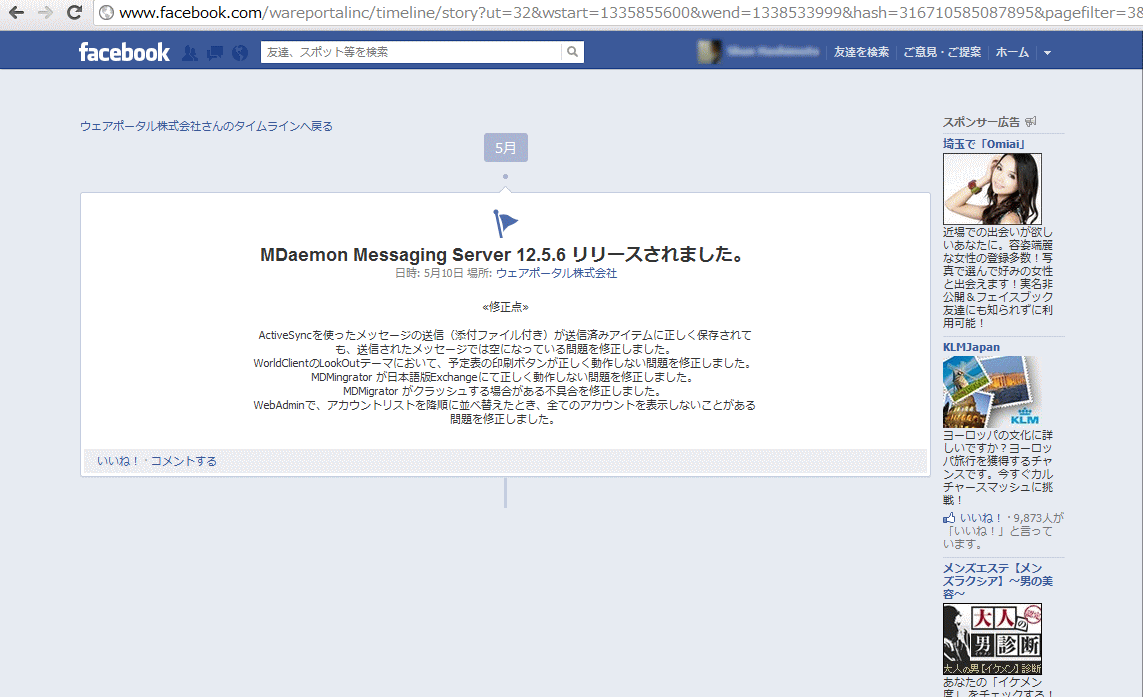Click the flag milestone icon
The image size is (1143, 697).
[504, 223]
